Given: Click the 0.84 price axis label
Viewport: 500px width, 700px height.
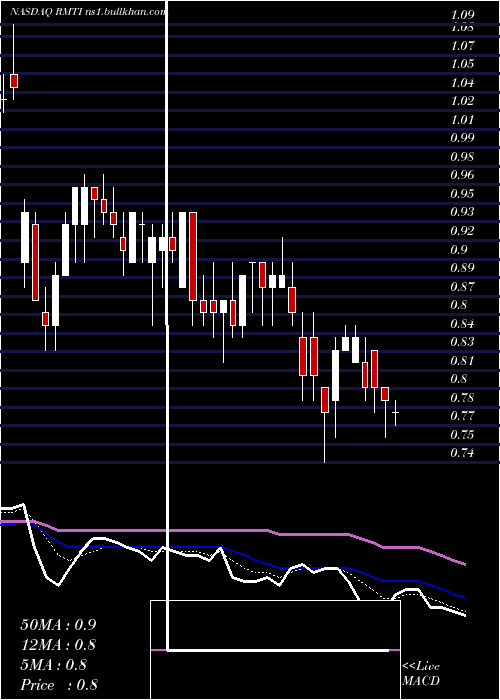Looking at the screenshot, I should coord(462,323).
